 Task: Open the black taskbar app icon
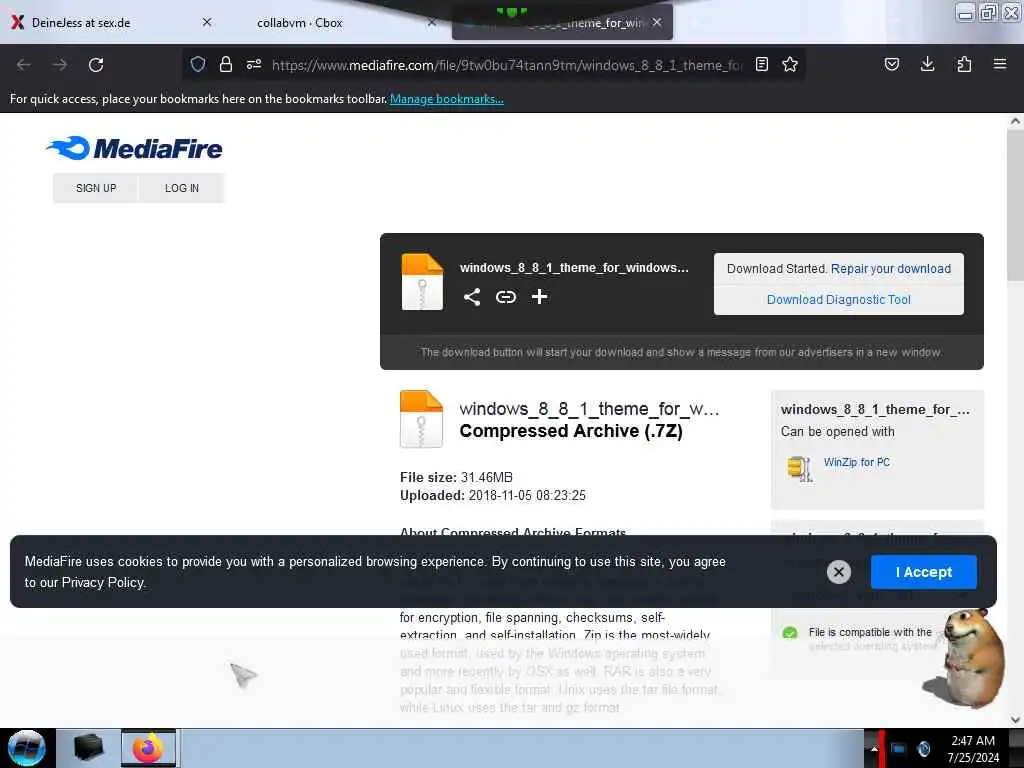pyautogui.click(x=88, y=748)
